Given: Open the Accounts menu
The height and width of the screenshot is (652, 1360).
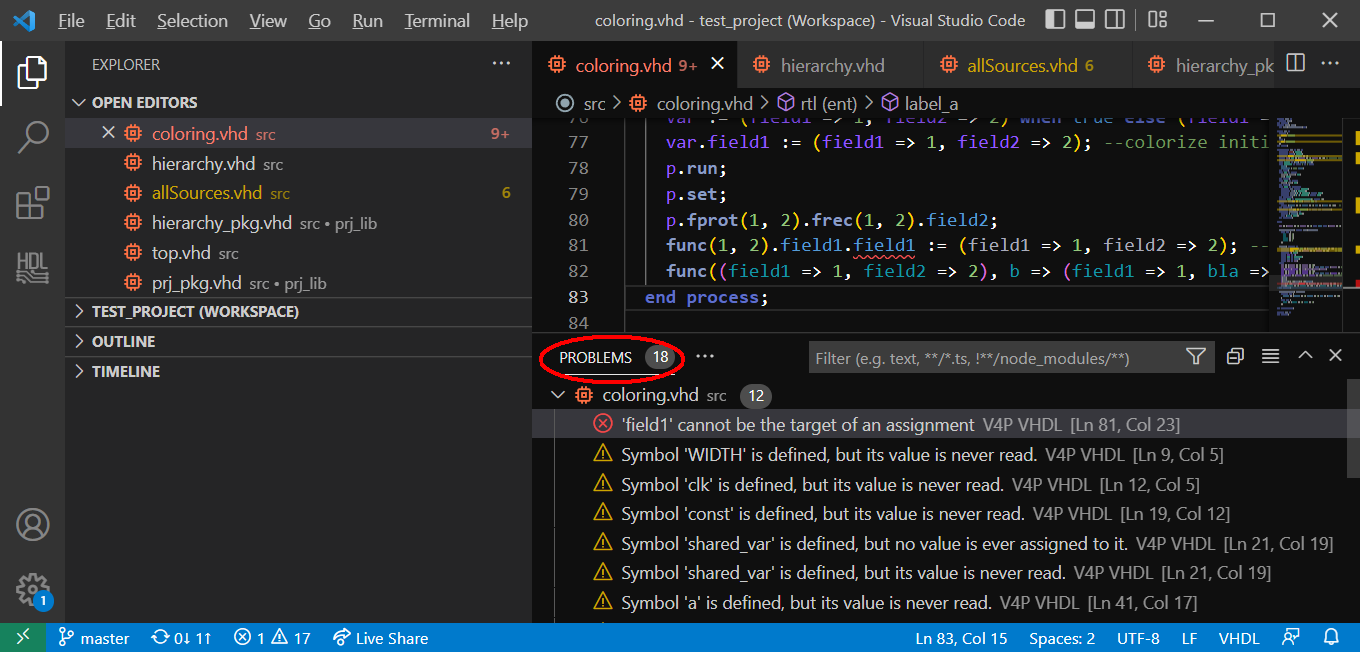Looking at the screenshot, I should (x=32, y=524).
